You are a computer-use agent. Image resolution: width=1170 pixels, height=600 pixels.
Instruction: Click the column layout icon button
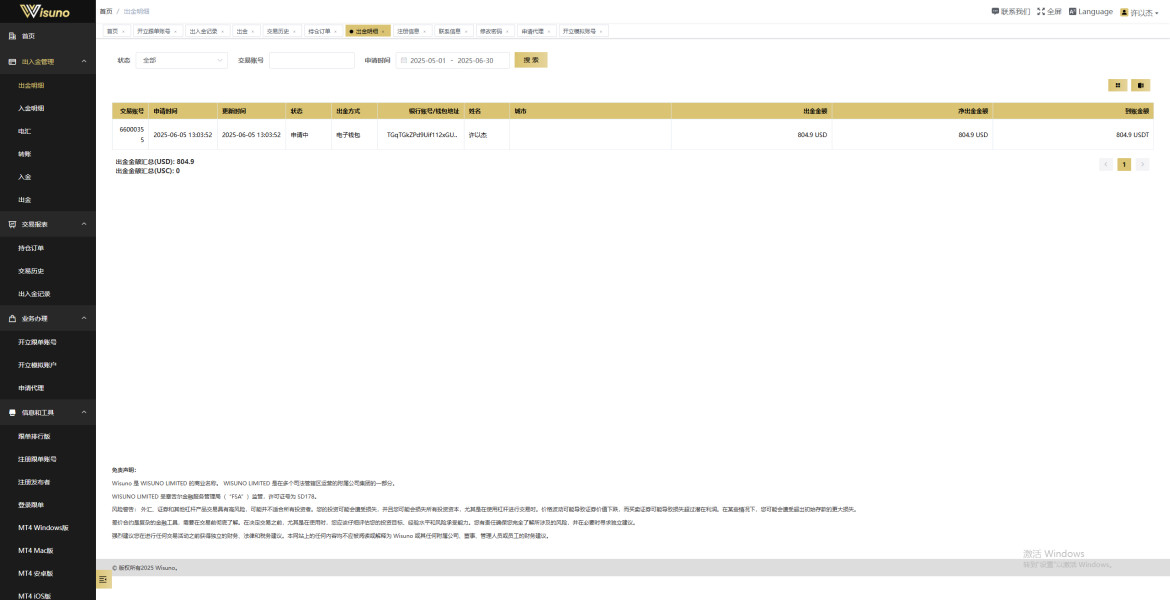tap(1140, 85)
